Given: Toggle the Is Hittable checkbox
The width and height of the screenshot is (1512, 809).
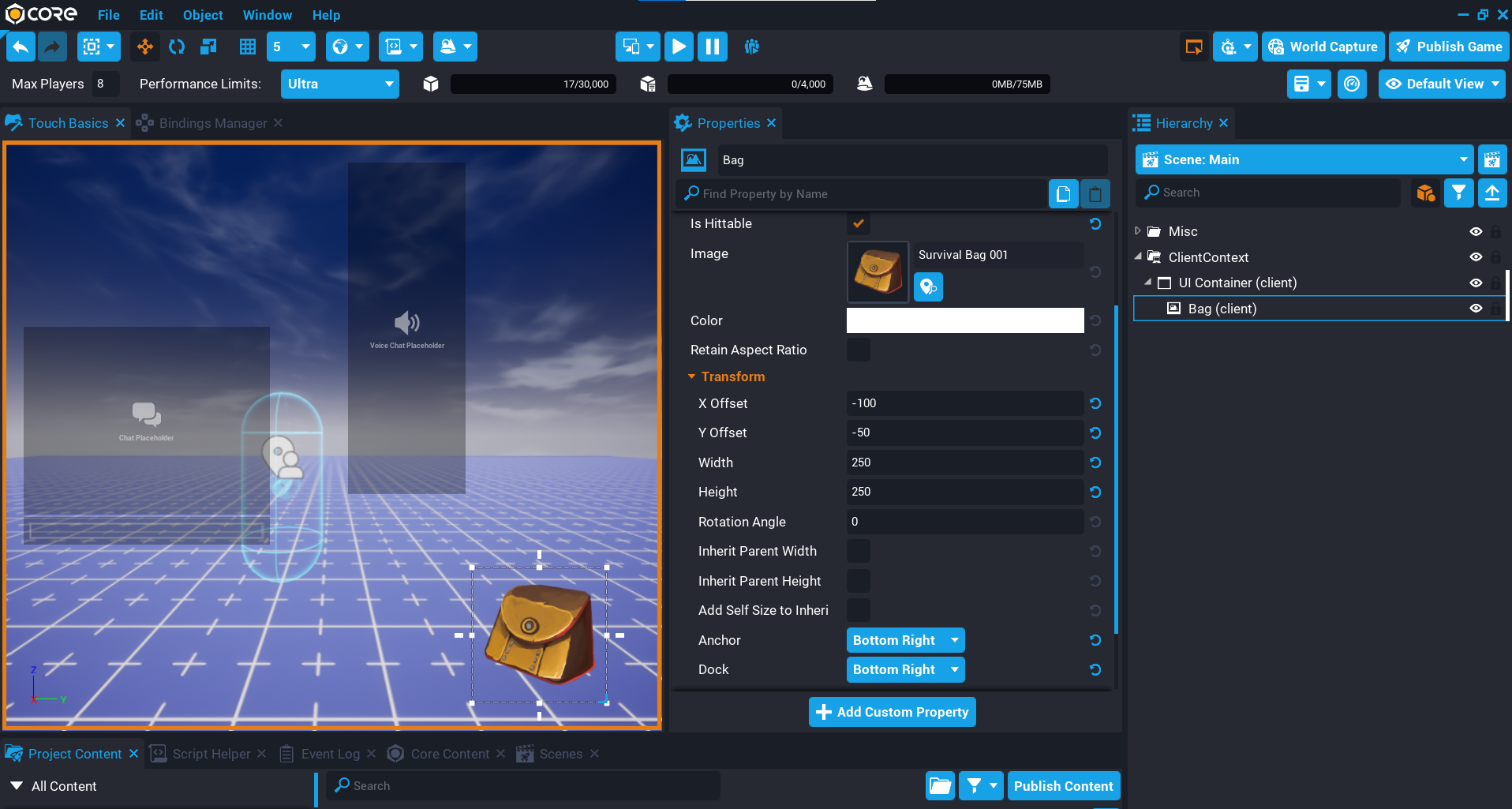Looking at the screenshot, I should [859, 223].
